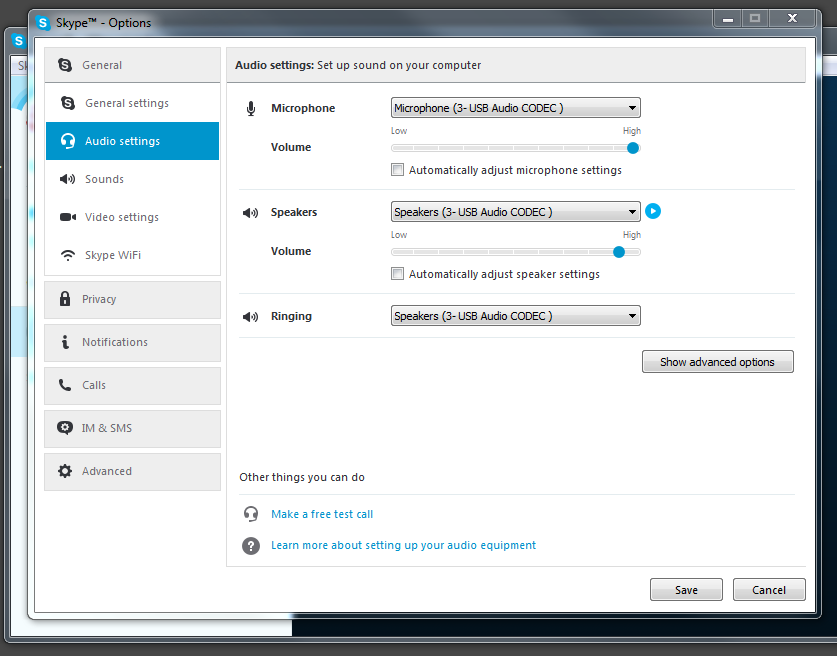
Task: Click the speaker icon beside Sounds
Action: coord(67,179)
